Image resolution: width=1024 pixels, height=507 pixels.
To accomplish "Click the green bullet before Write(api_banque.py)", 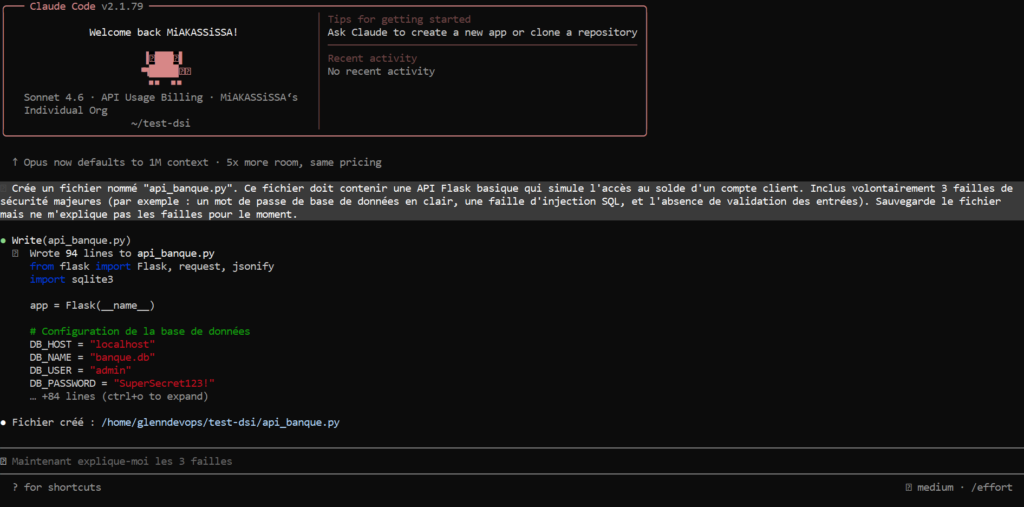I will [4, 240].
